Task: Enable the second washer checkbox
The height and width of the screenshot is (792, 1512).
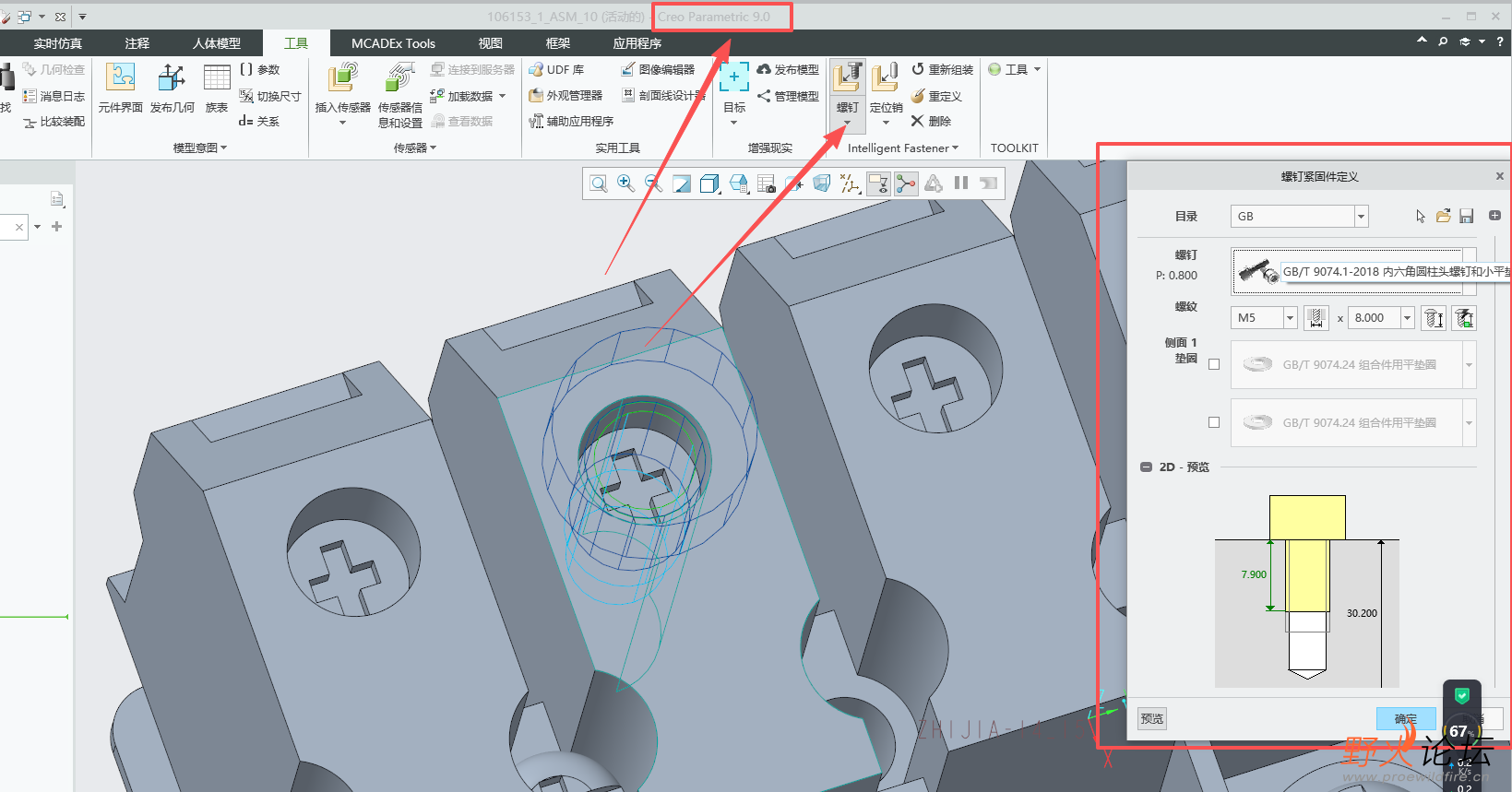Action: click(1214, 422)
